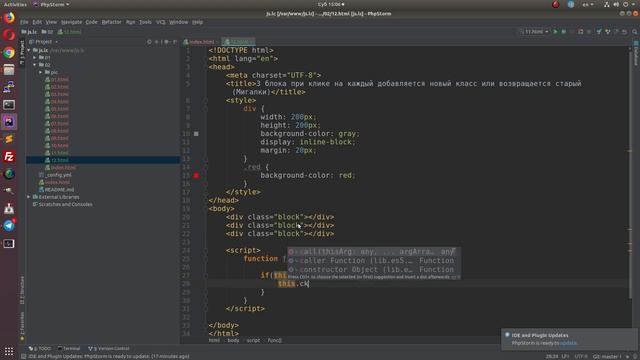Select the 12.html editor tab

coord(238,42)
